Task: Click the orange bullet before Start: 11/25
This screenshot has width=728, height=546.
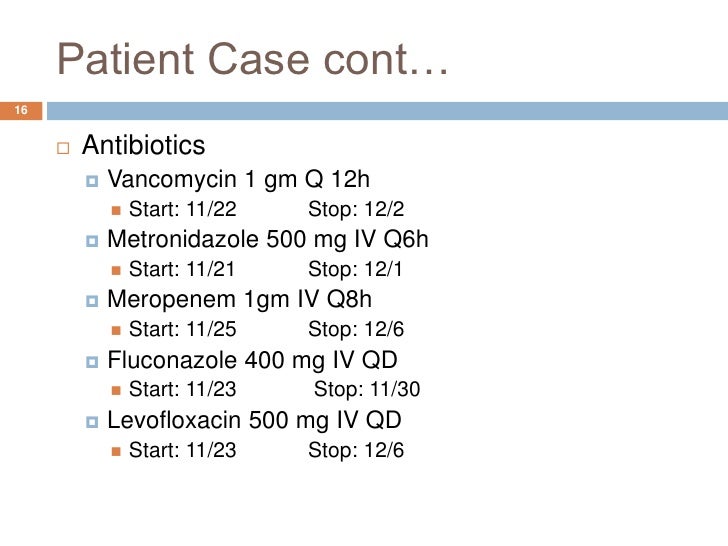Action: pyautogui.click(x=116, y=331)
